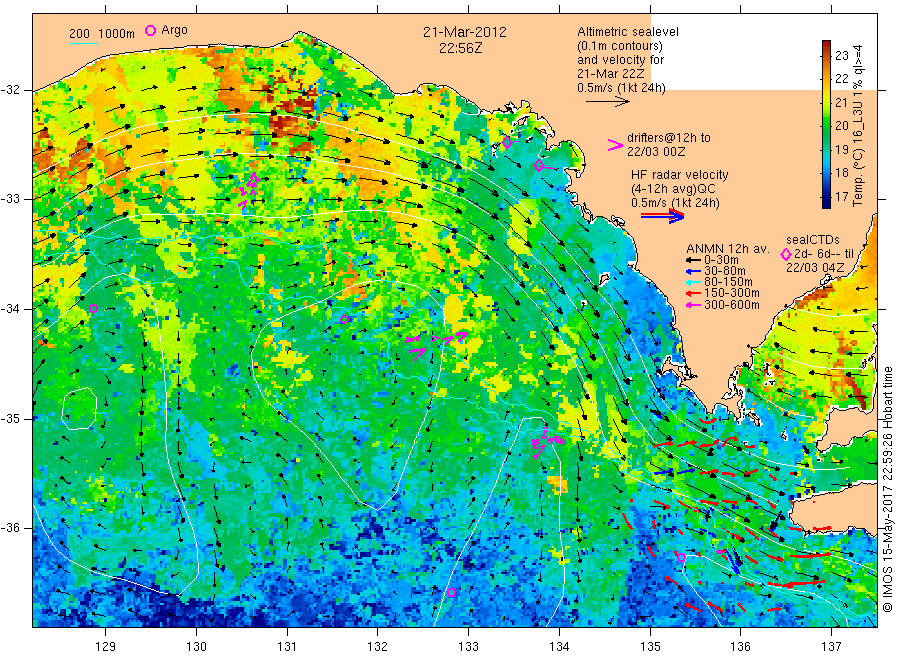Click the temperature color bar
The image size is (900, 660).
click(x=826, y=124)
